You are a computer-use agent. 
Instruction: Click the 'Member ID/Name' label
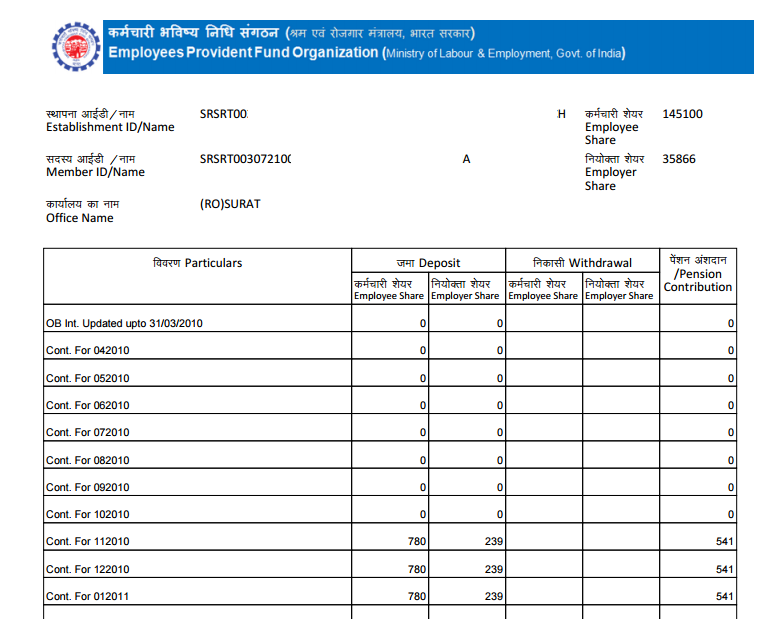pyautogui.click(x=95, y=172)
